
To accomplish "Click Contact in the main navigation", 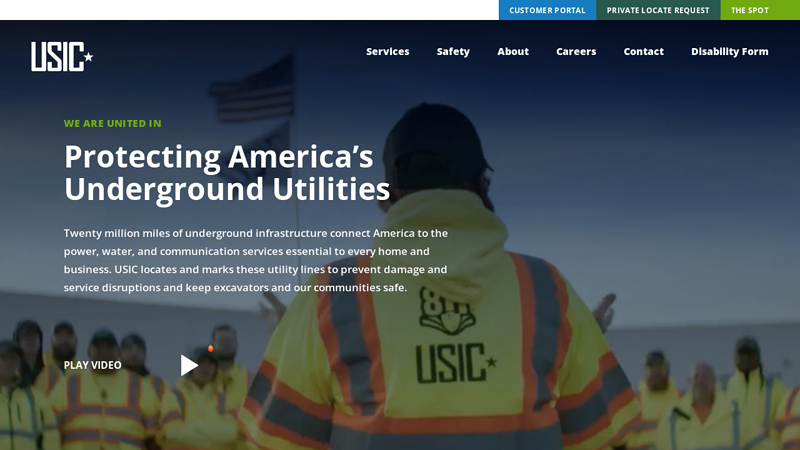I will 643,52.
